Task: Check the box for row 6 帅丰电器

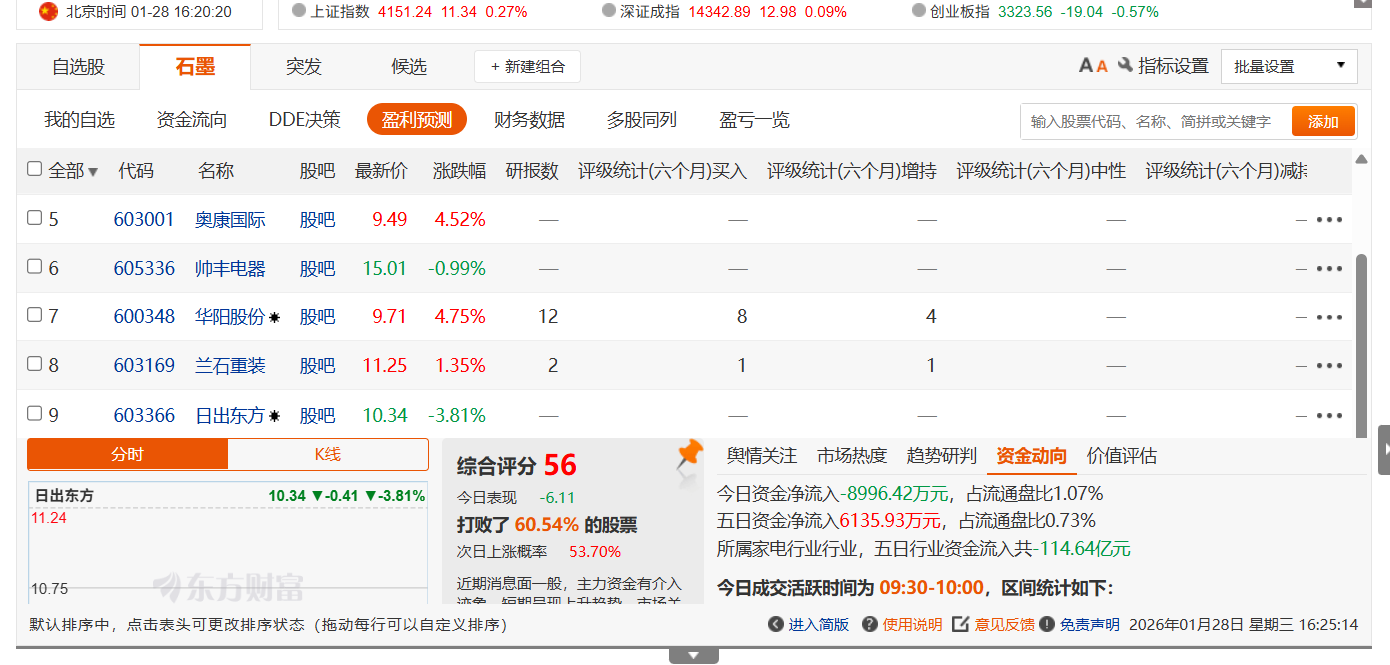Action: click(x=34, y=266)
